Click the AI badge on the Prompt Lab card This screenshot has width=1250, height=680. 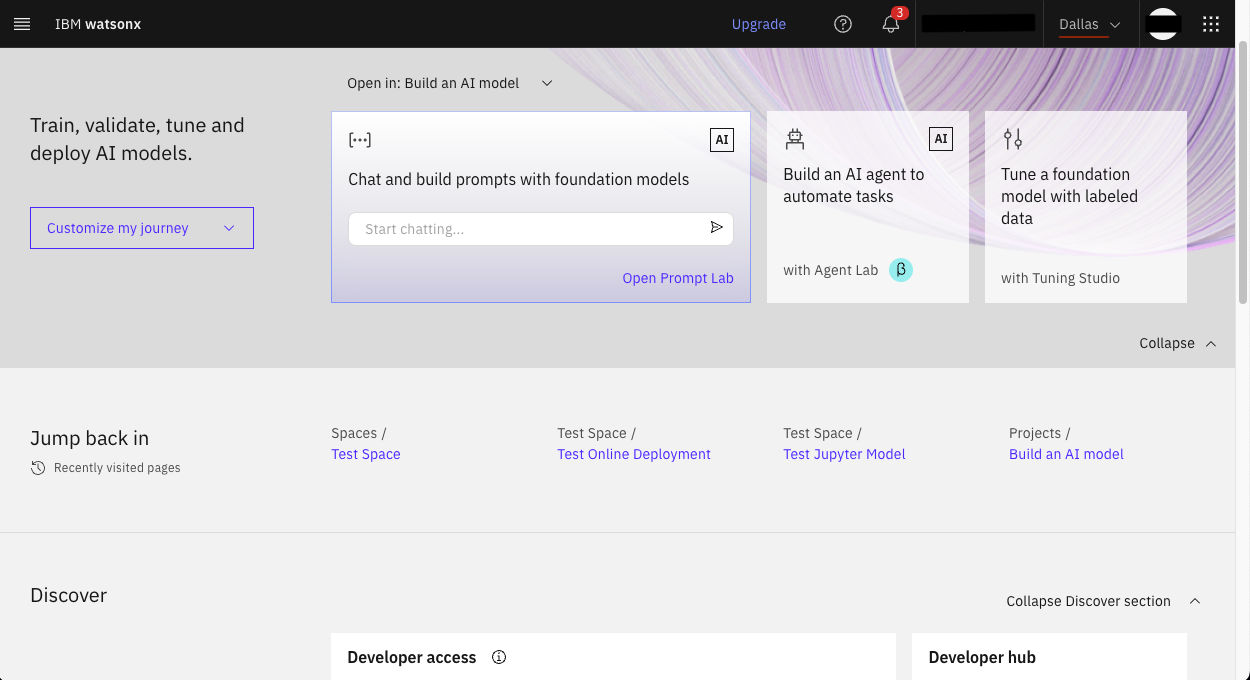coord(722,140)
